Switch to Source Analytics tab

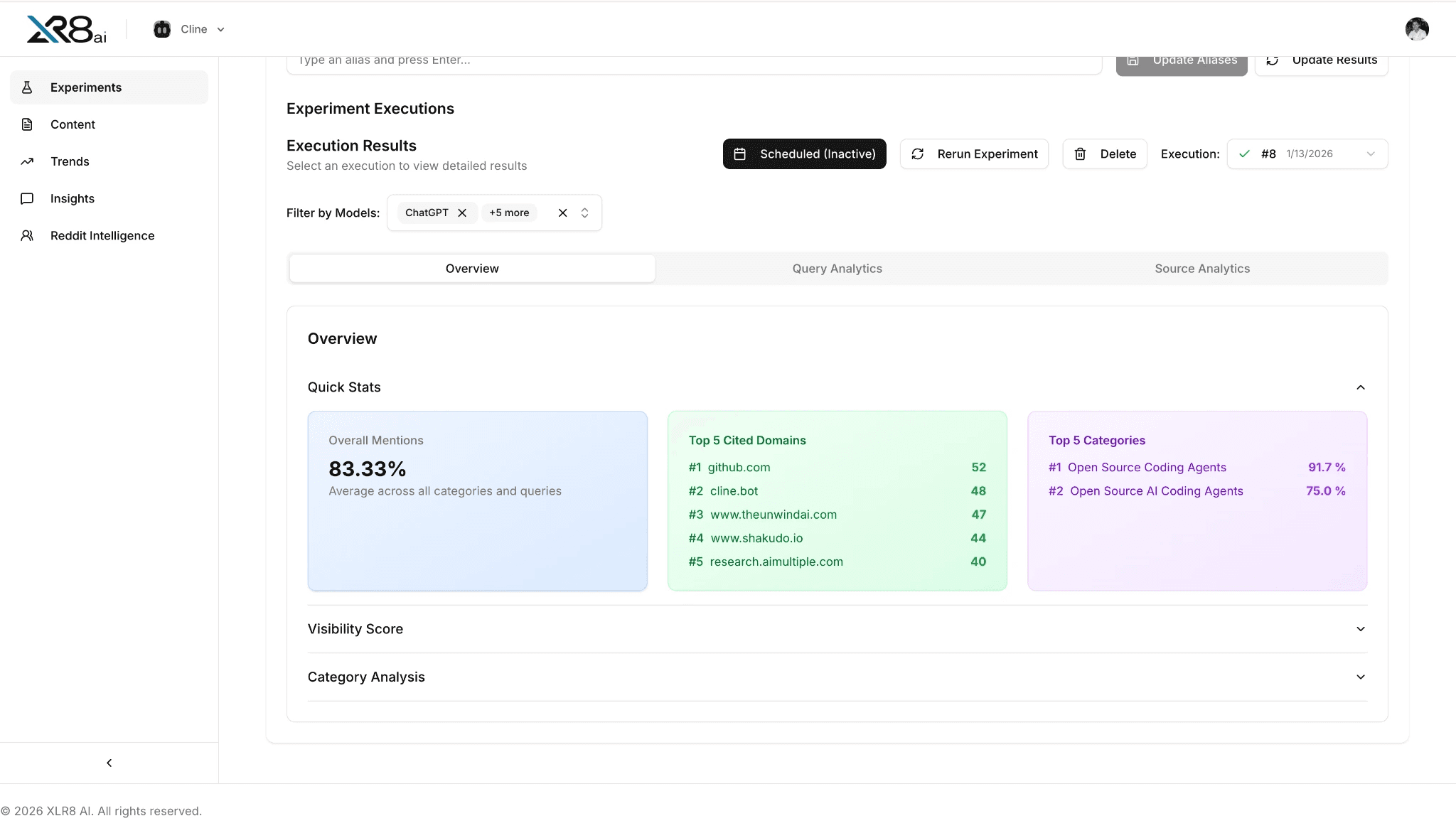1201,269
